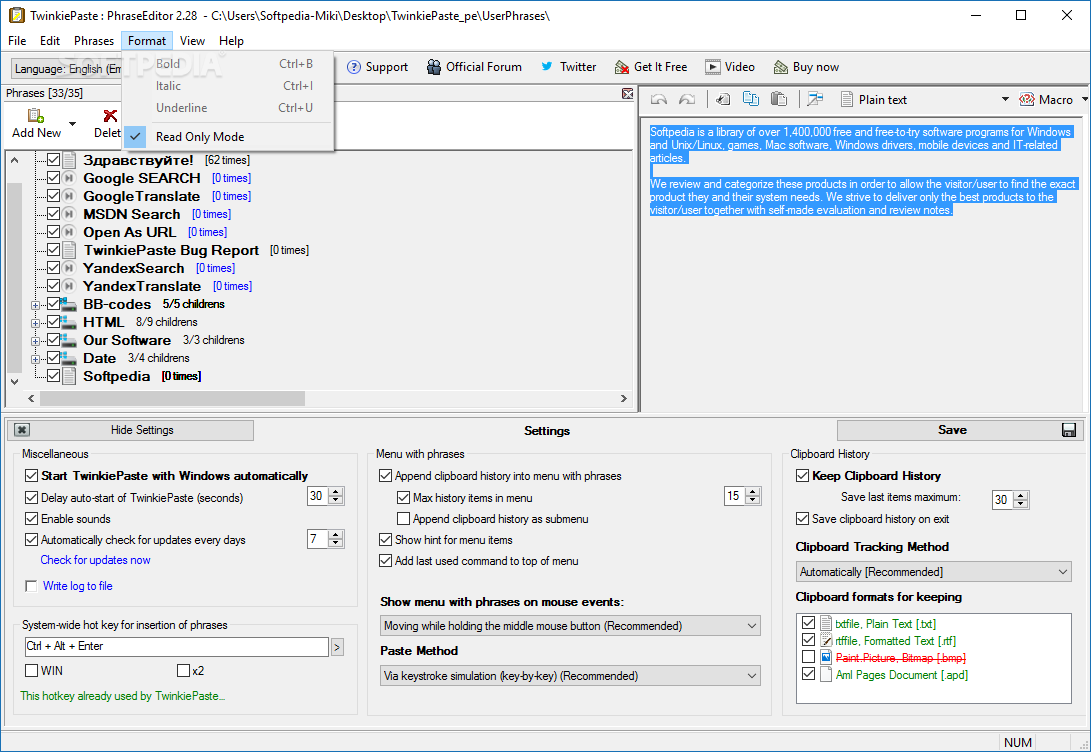Click the copy icon in editor toolbar
The width and height of the screenshot is (1091, 752).
click(751, 99)
